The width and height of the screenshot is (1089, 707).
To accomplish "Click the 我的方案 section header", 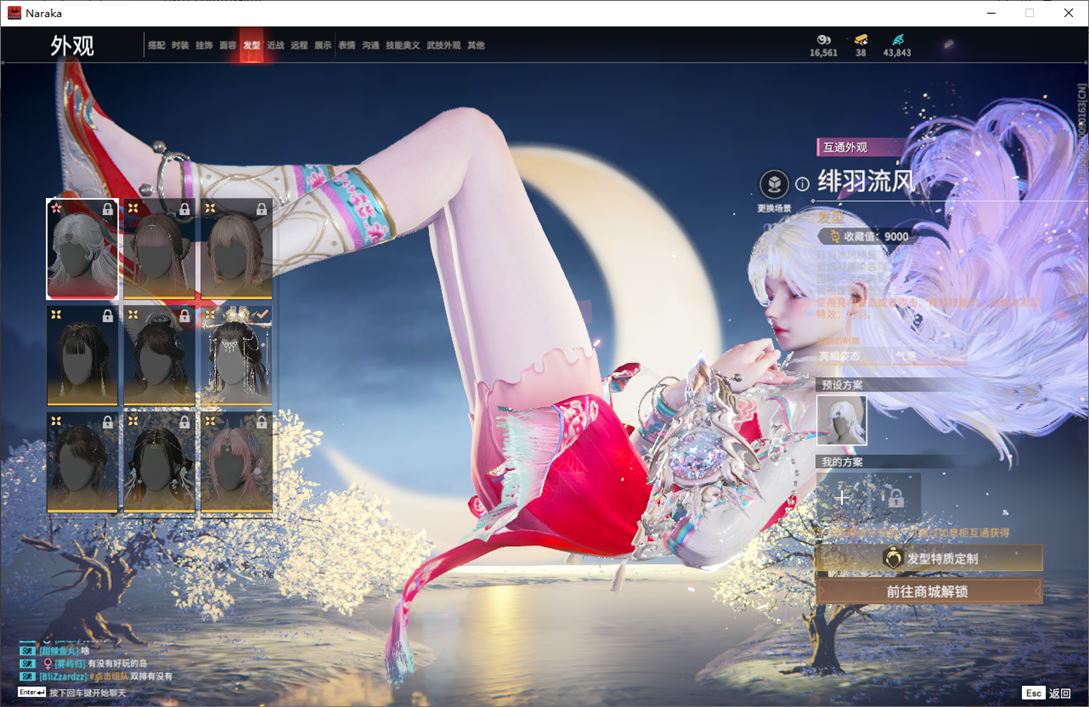I will [x=842, y=462].
